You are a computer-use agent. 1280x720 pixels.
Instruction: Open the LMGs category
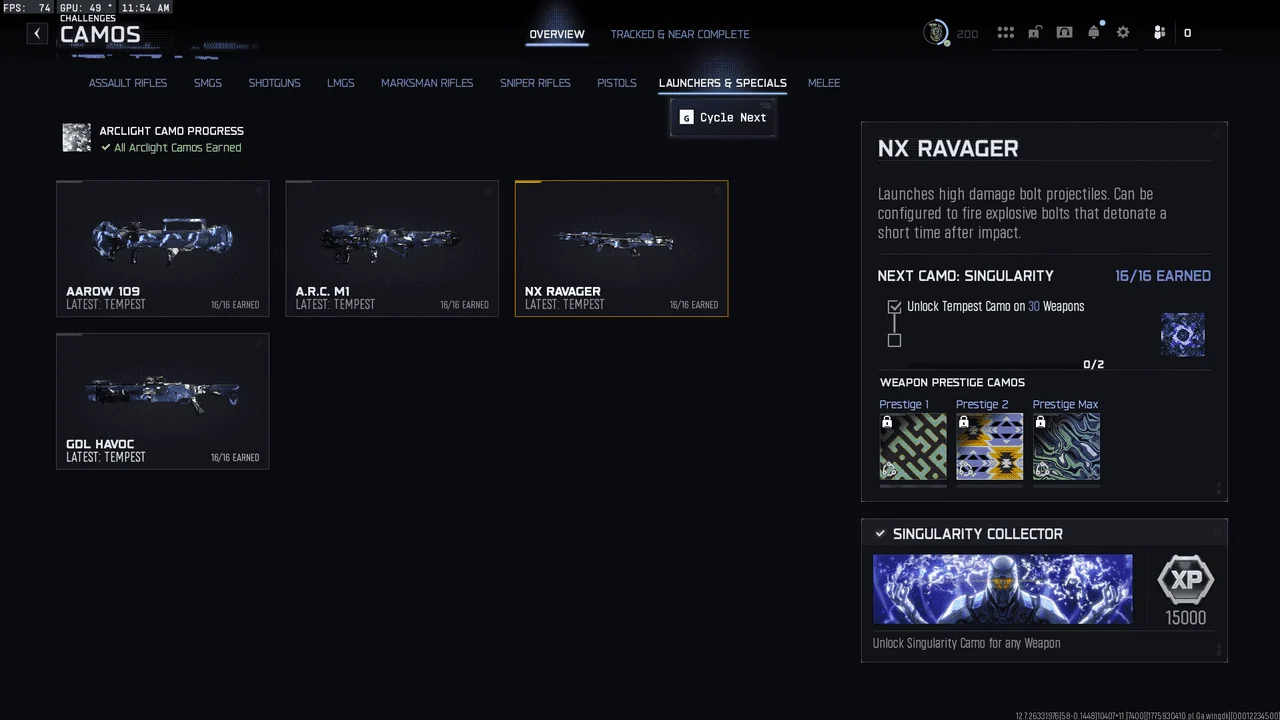(341, 83)
